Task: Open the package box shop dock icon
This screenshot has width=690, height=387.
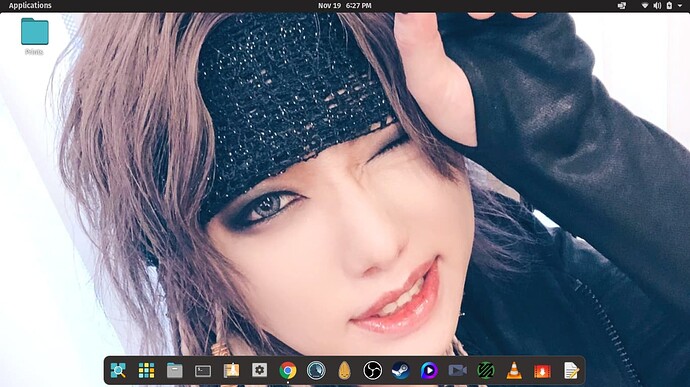Action: click(231, 371)
